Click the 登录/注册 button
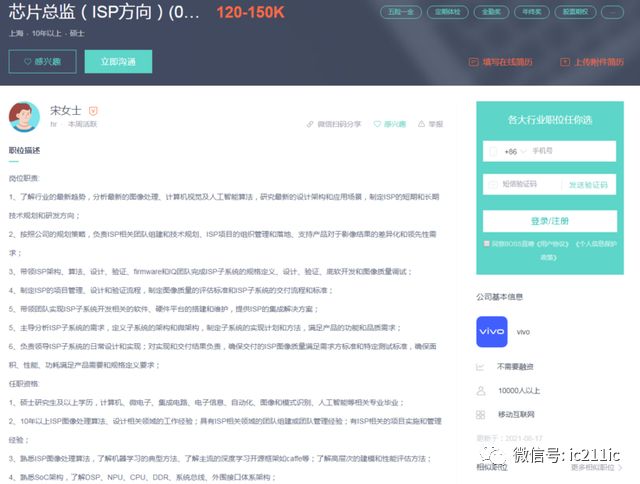 click(x=550, y=221)
